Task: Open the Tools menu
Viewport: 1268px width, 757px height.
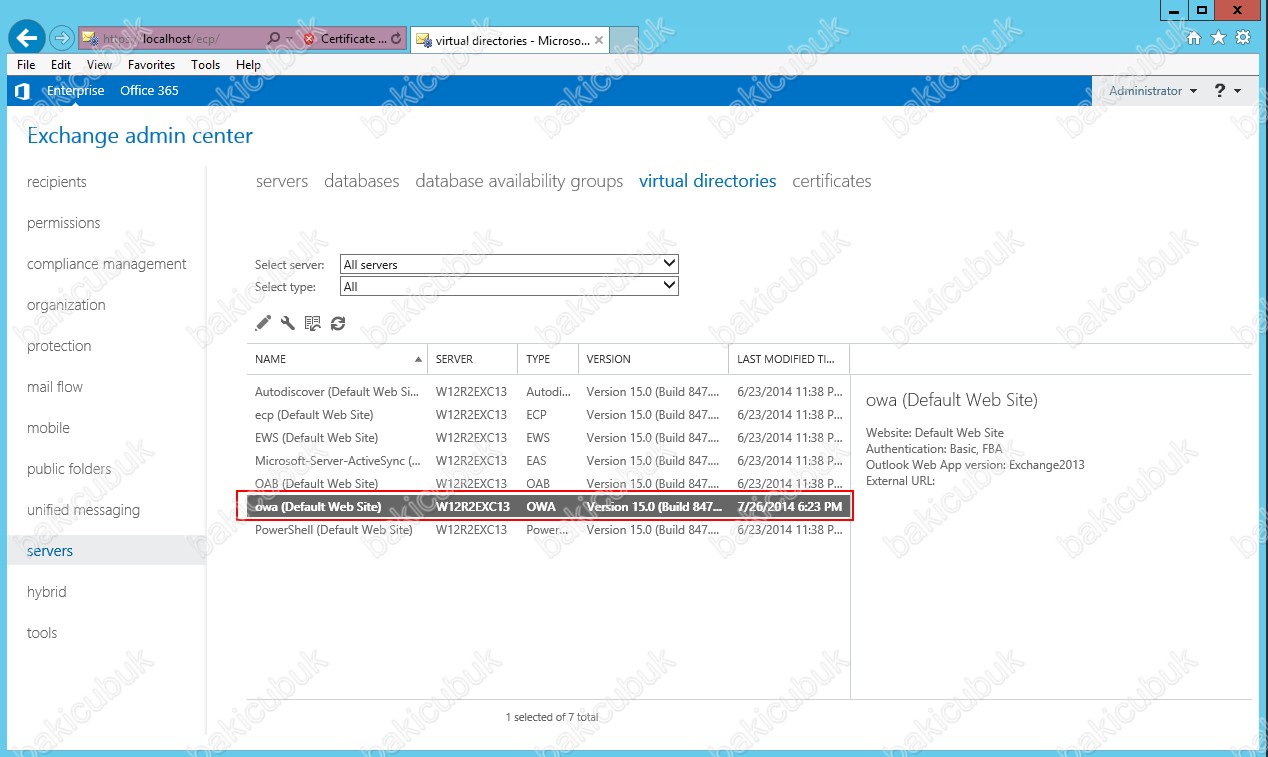Action: pos(205,65)
